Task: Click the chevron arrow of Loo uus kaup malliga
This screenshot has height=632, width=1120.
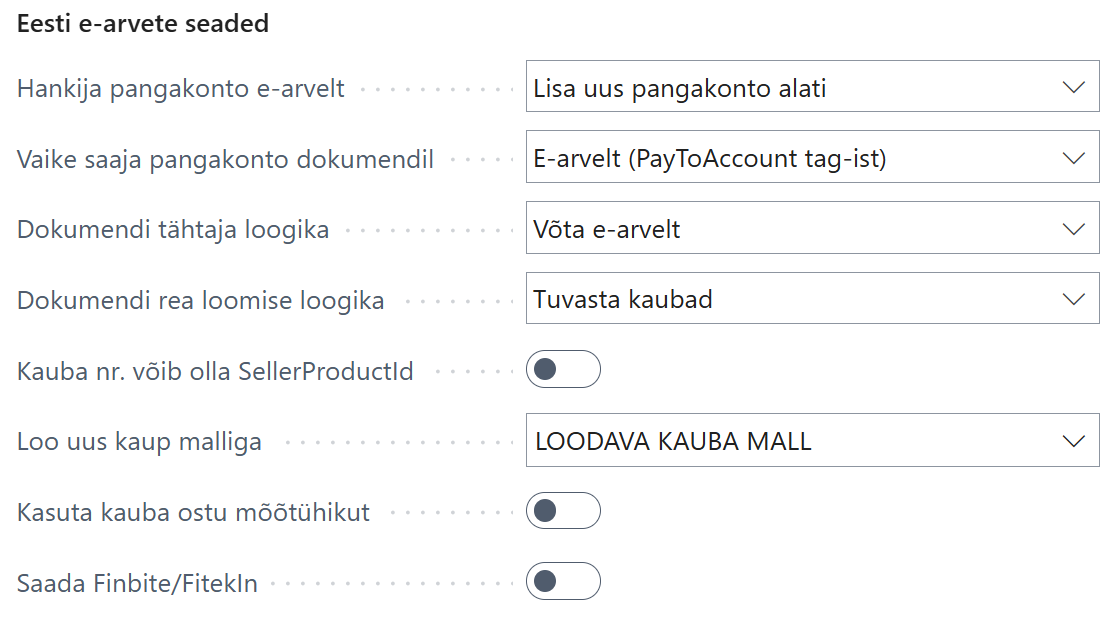Action: click(1073, 441)
